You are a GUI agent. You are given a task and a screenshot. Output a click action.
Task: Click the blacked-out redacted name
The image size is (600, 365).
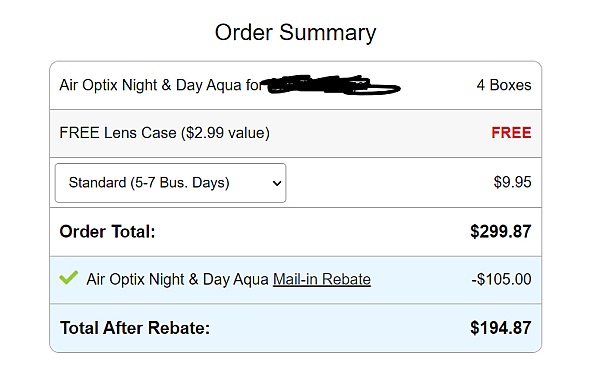click(332, 85)
